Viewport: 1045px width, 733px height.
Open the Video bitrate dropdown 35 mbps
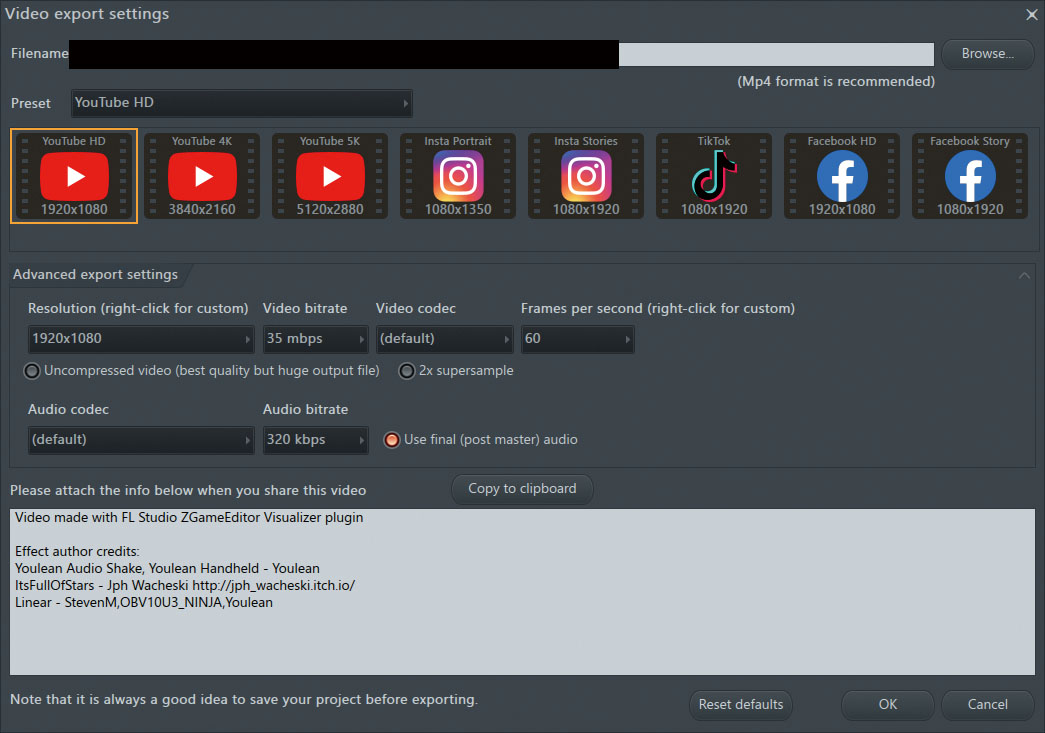click(x=316, y=339)
